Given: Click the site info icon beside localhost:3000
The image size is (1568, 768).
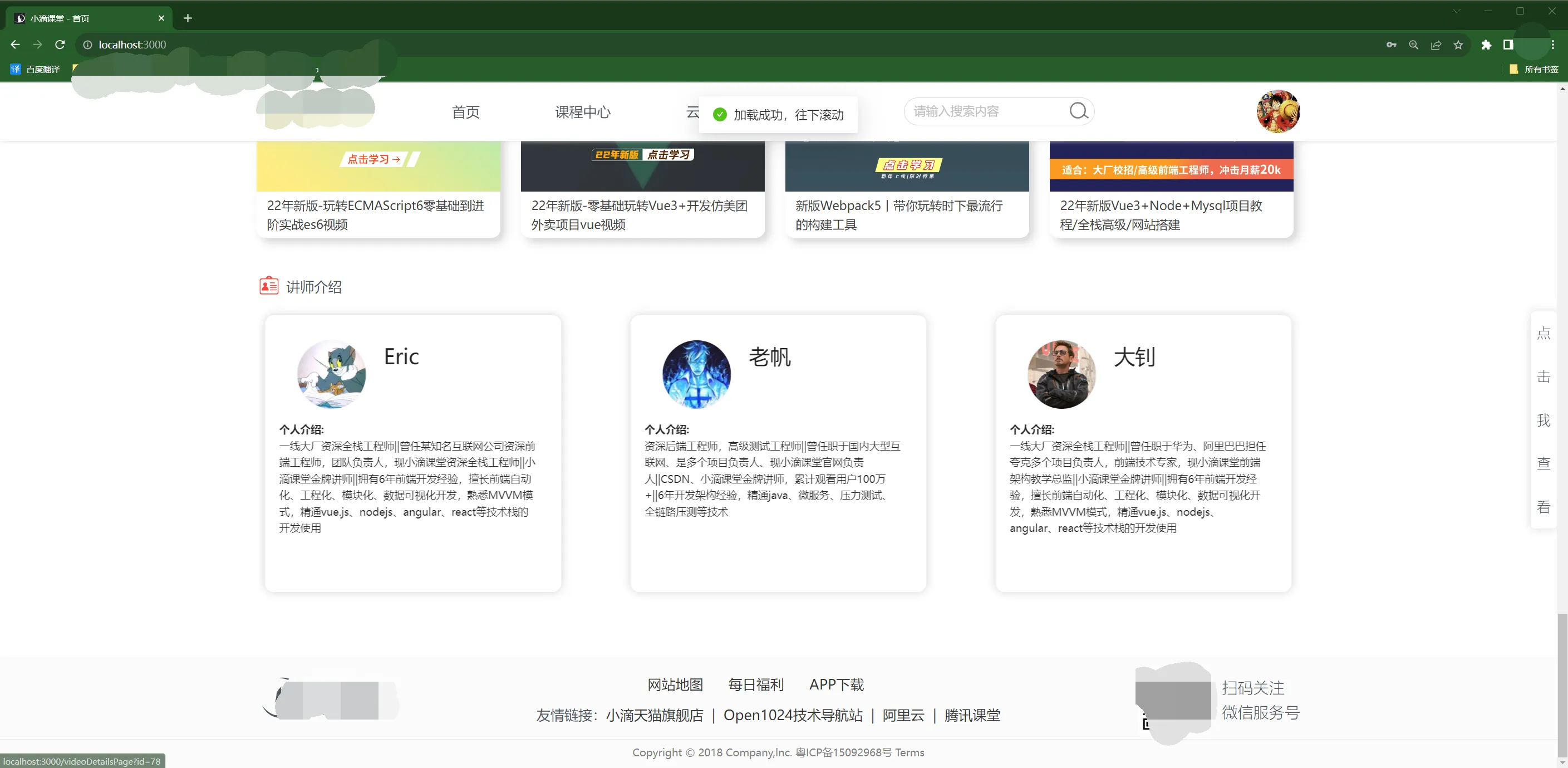Looking at the screenshot, I should pyautogui.click(x=87, y=45).
